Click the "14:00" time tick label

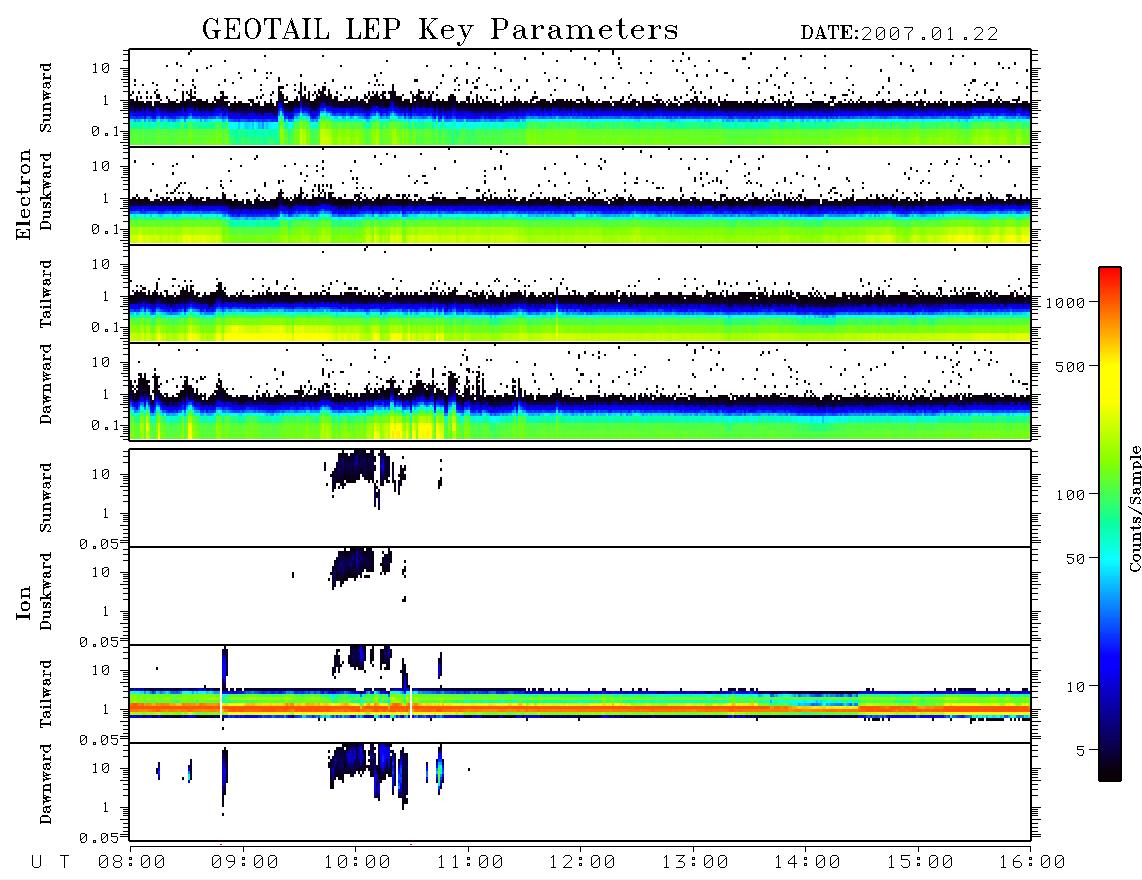point(807,863)
